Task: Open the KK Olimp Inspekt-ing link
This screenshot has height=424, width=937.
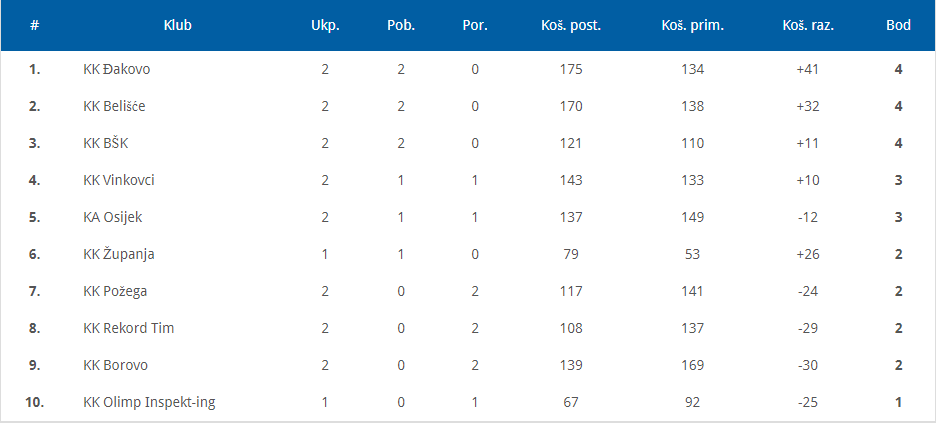Action: click(149, 402)
